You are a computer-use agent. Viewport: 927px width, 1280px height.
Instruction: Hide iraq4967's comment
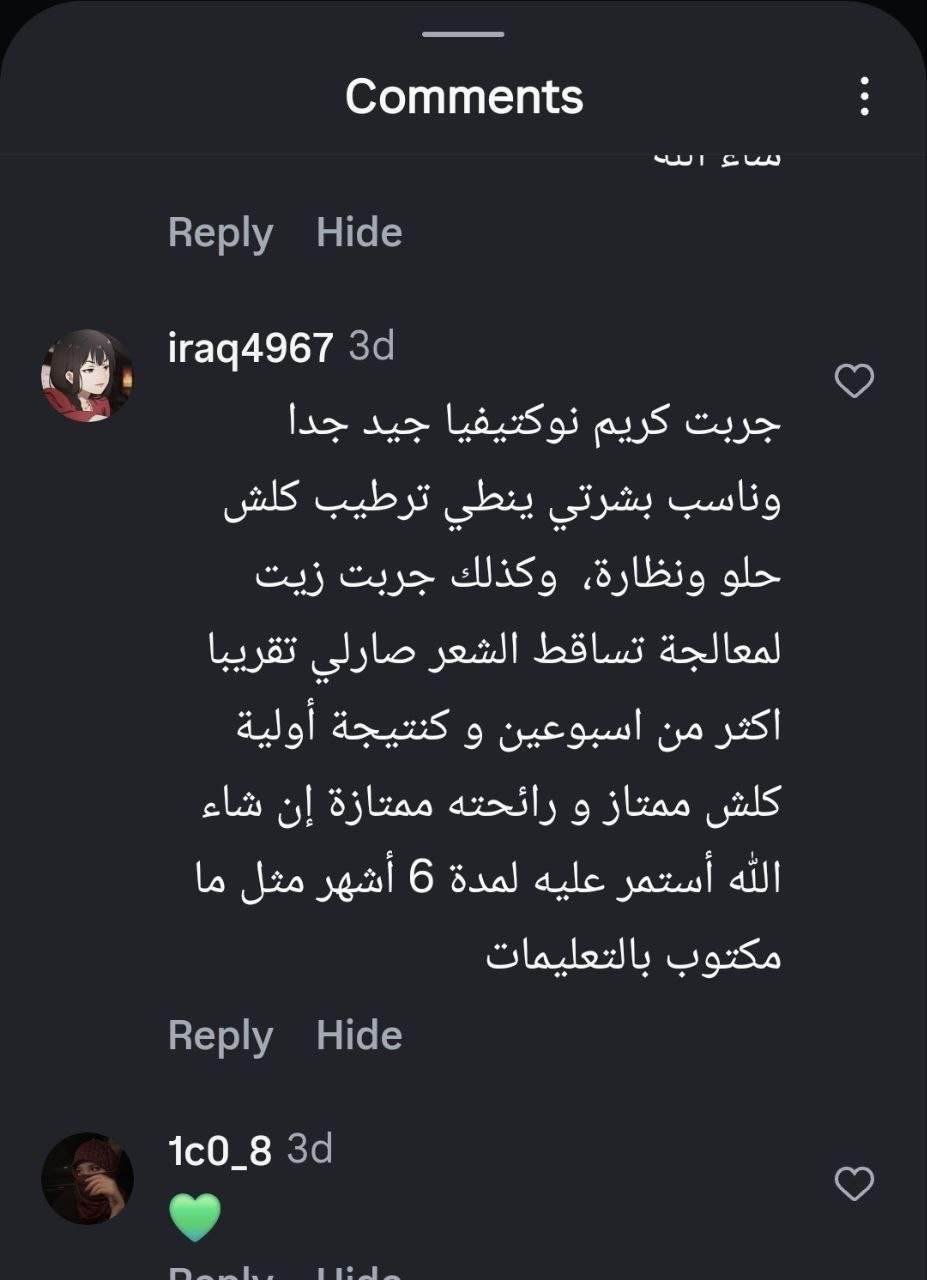[x=360, y=1035]
